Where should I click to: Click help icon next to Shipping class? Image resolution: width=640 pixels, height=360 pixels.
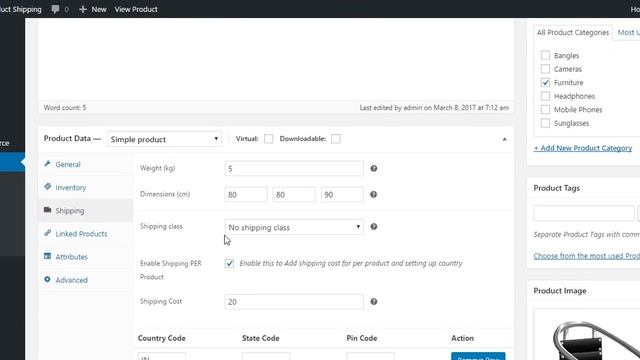373,227
